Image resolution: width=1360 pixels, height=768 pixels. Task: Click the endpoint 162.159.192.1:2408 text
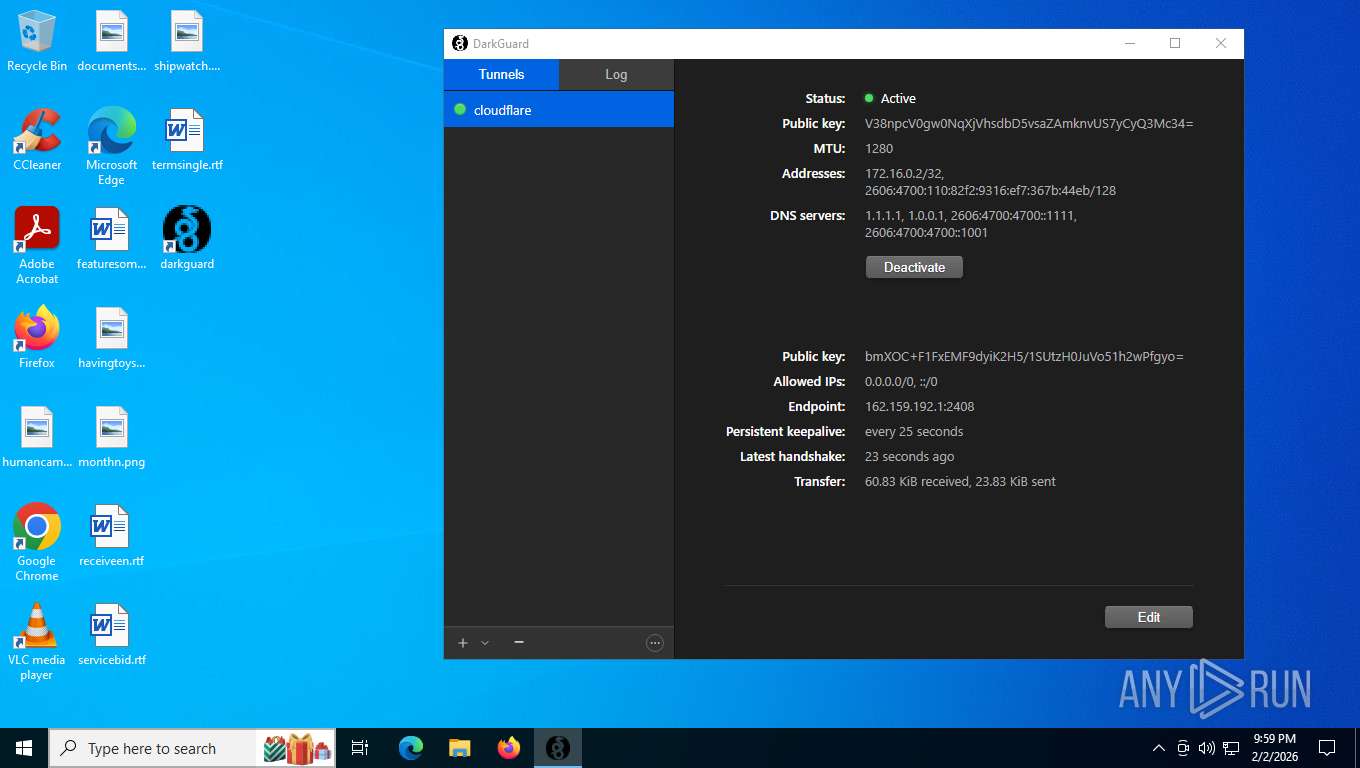[919, 407]
